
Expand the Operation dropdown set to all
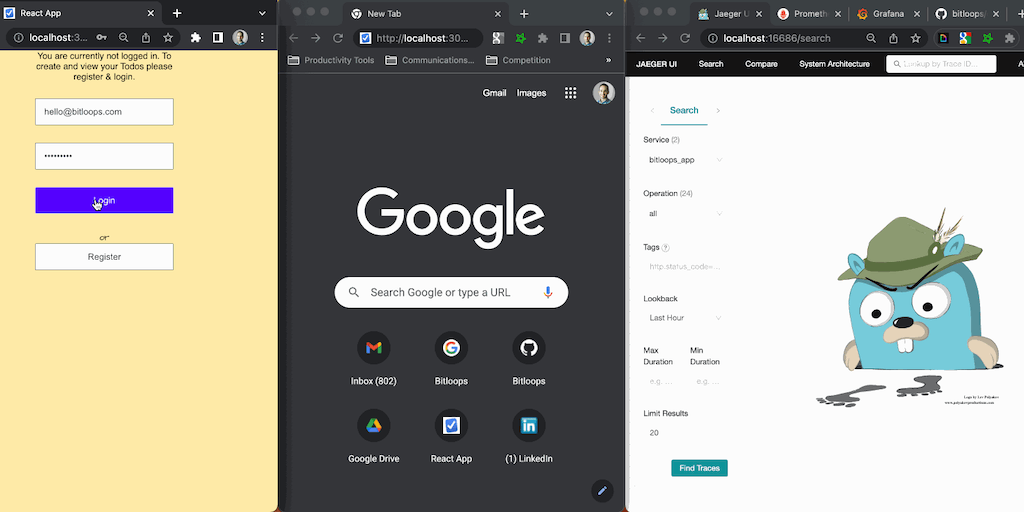click(x=685, y=214)
